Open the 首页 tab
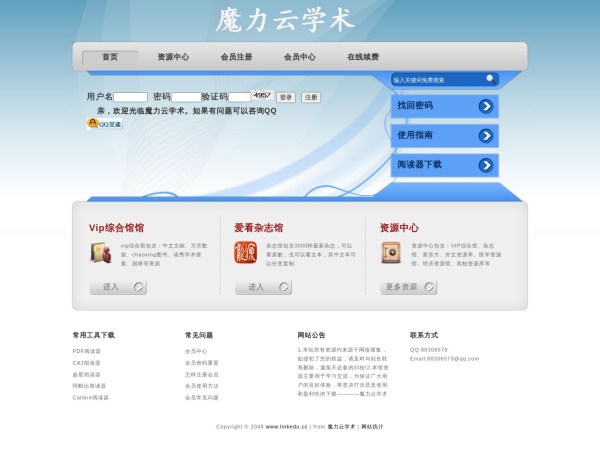The width and height of the screenshot is (600, 450). click(x=110, y=57)
